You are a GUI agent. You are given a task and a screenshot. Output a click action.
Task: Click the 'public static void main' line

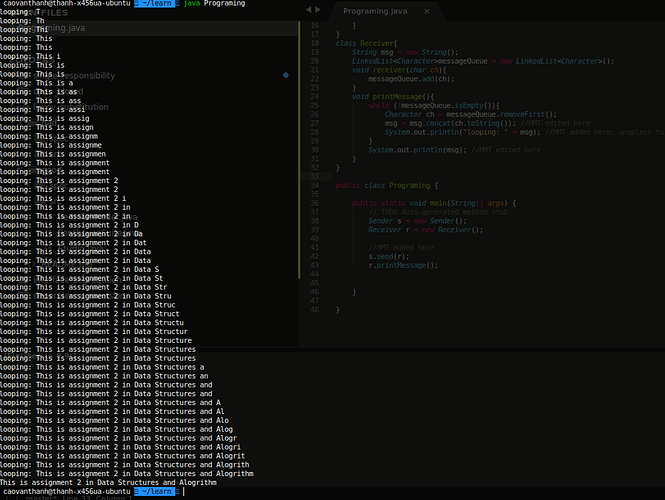[434, 203]
